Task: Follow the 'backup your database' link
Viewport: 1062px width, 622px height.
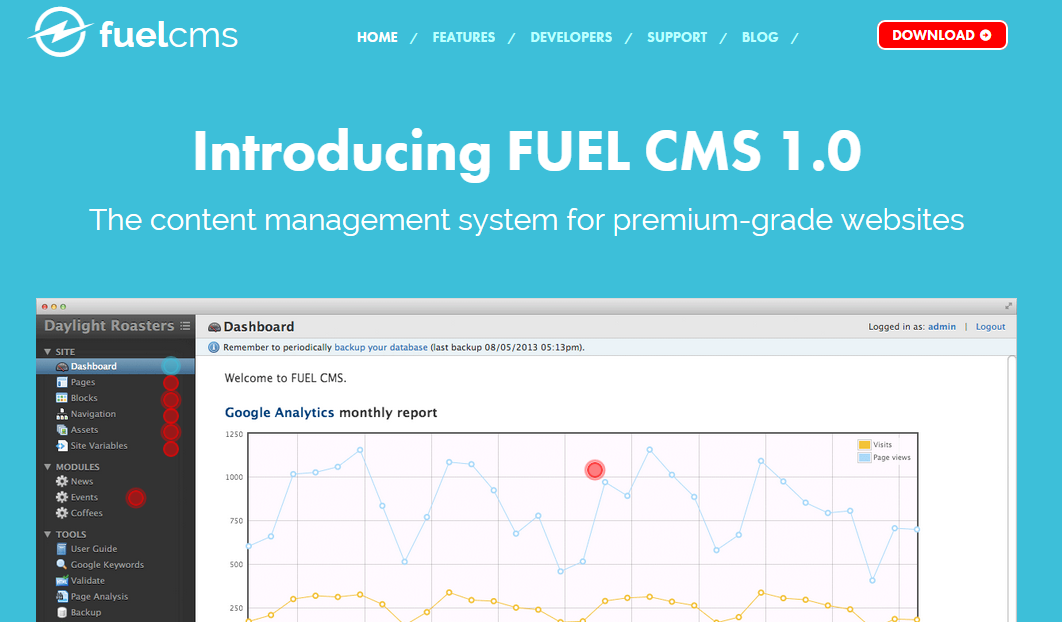Action: coord(381,348)
